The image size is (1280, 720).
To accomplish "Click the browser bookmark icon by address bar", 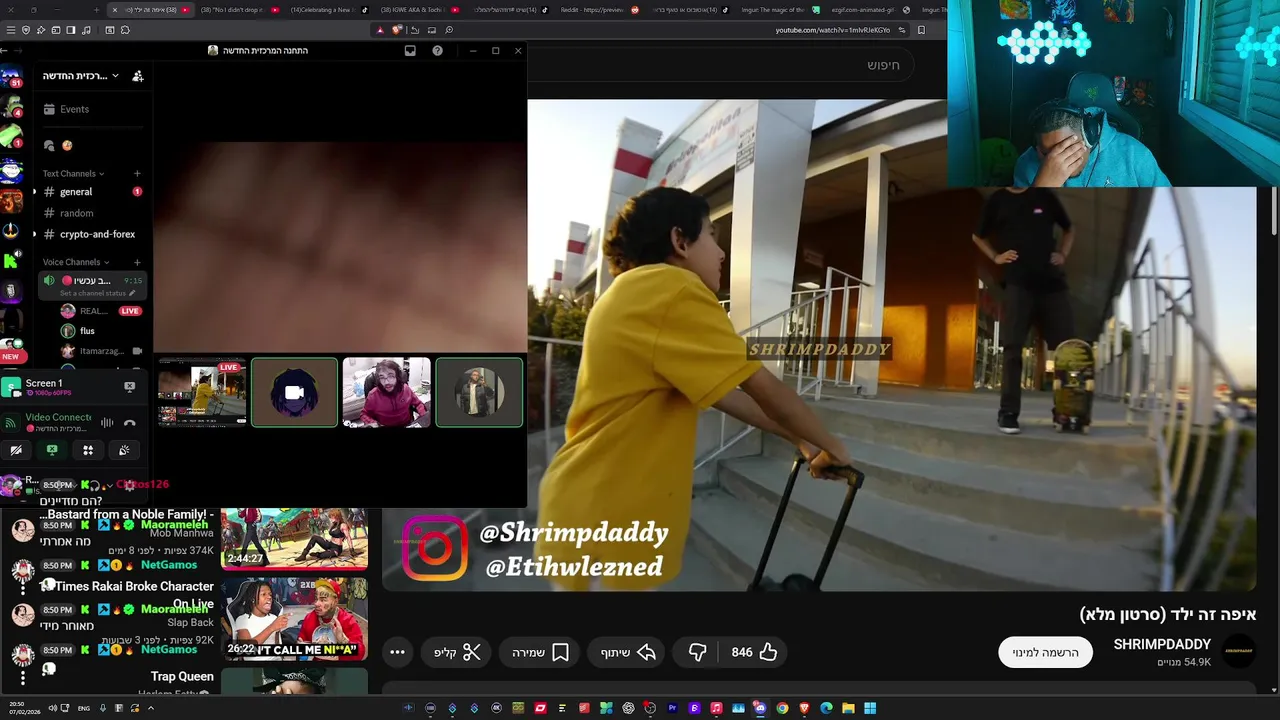I will [x=921, y=30].
